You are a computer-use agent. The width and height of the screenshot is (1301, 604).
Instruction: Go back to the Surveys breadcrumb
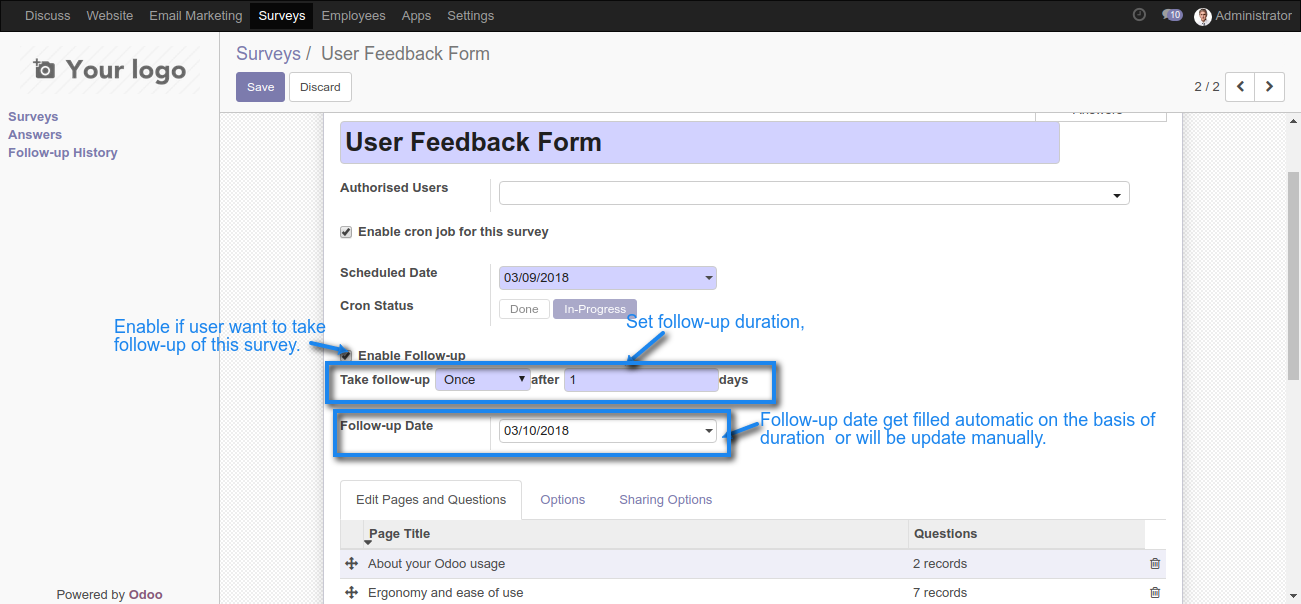click(268, 54)
